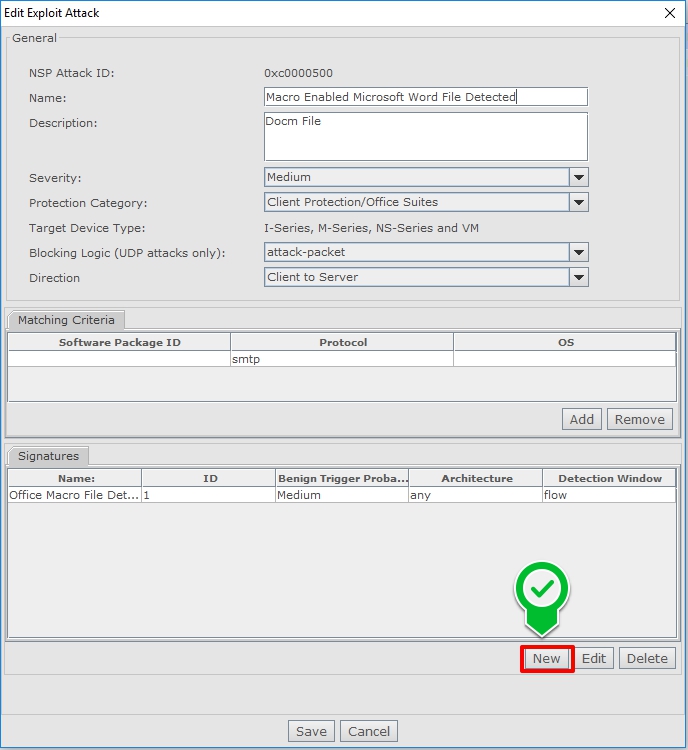
Task: Click the signatures Name column header
Action: coord(75,478)
